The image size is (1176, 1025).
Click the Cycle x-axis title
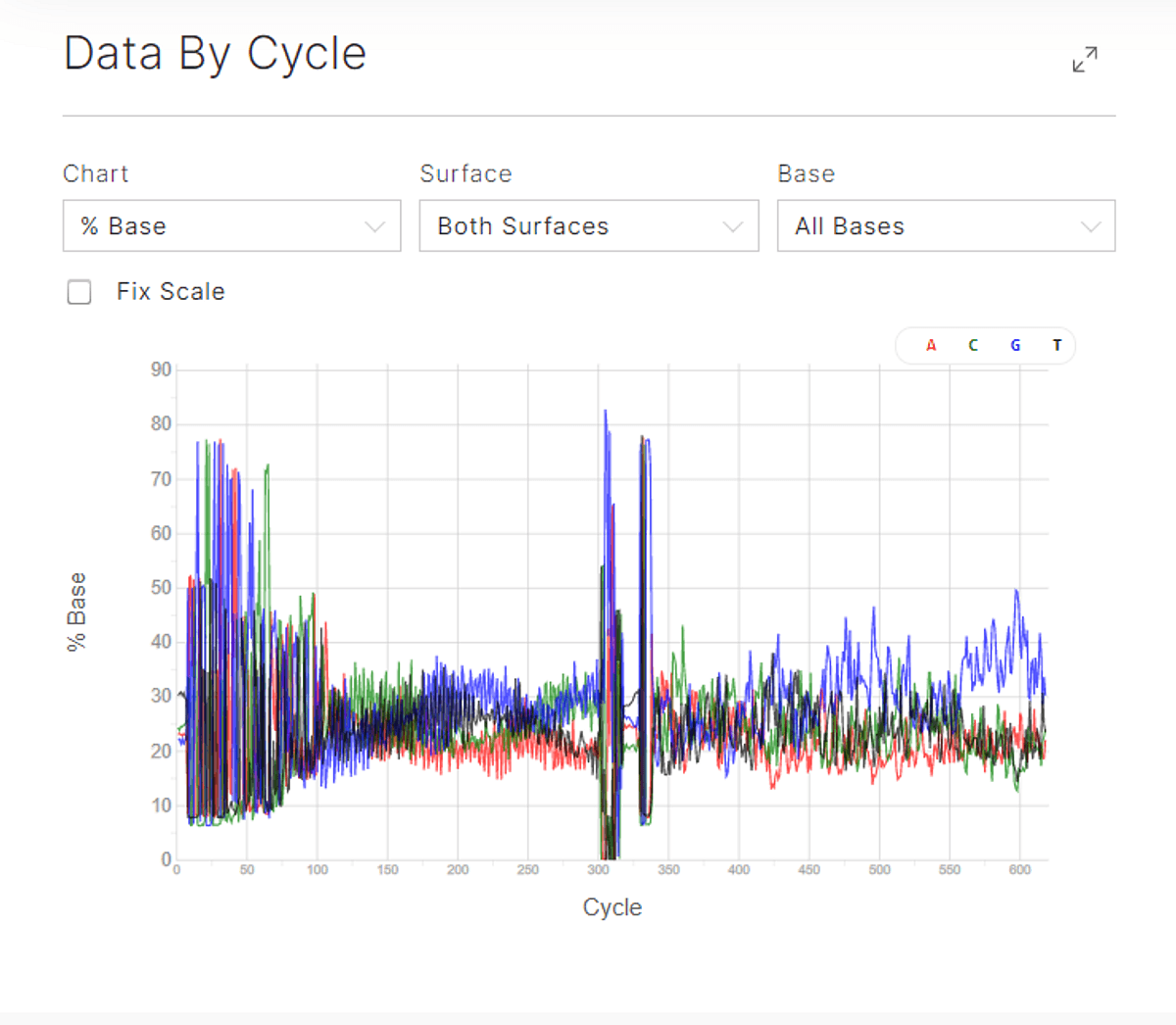point(612,907)
